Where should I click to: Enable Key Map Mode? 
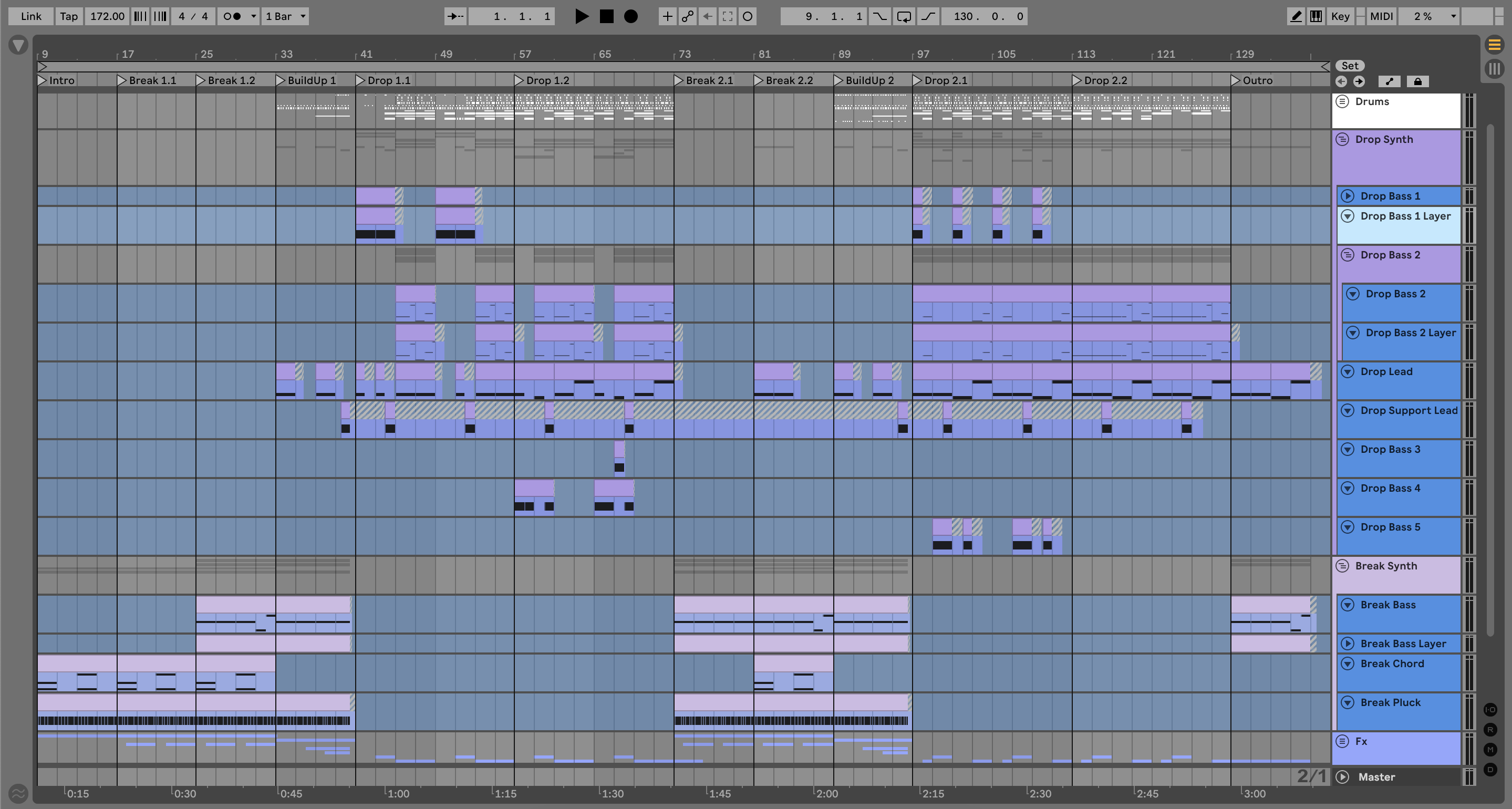tap(1340, 16)
